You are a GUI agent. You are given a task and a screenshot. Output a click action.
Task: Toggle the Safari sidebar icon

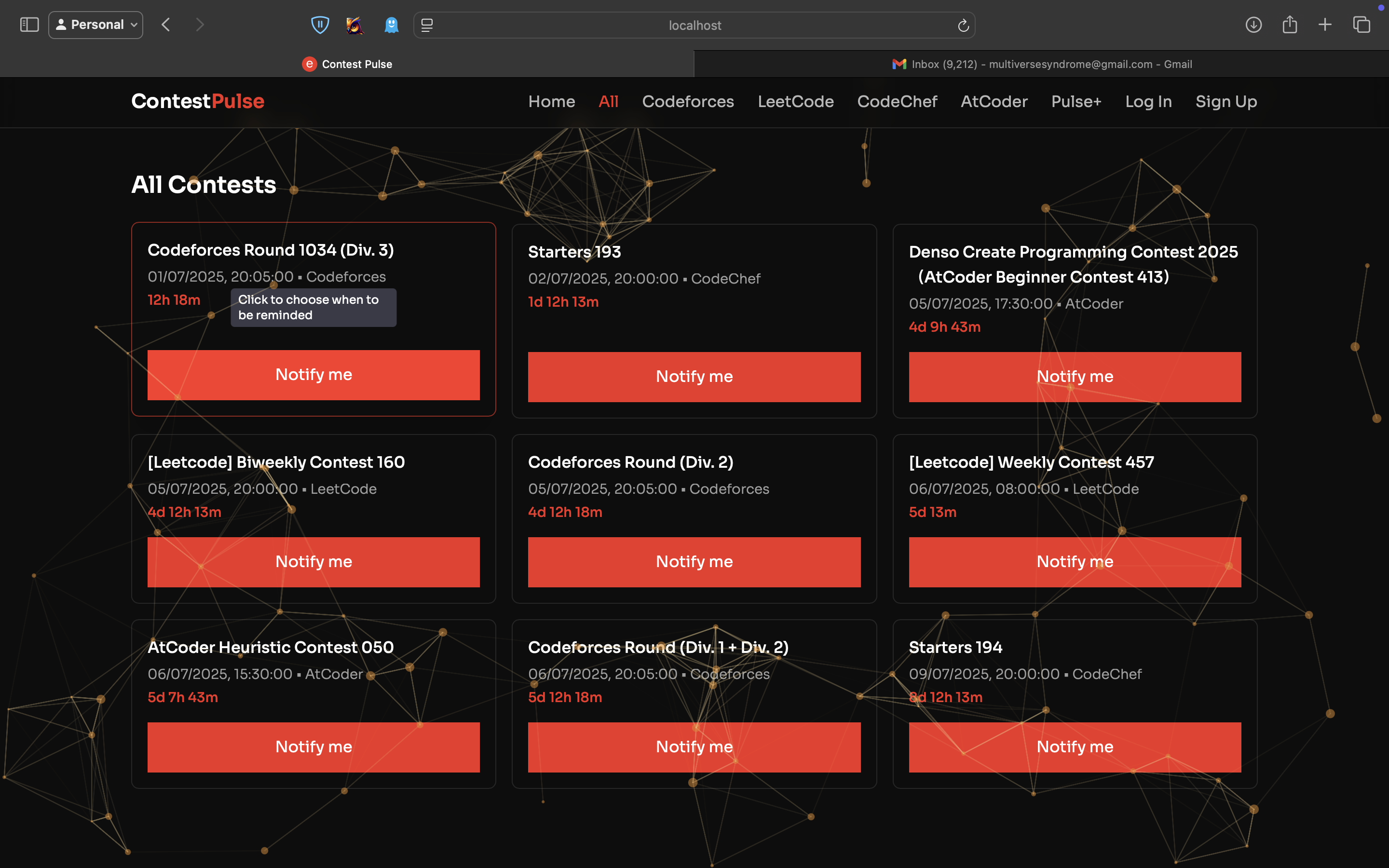[29, 25]
